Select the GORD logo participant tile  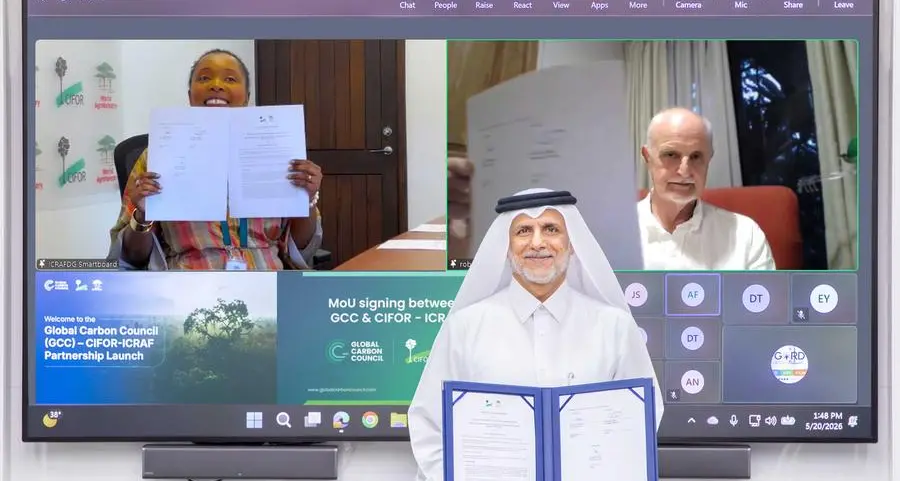[x=789, y=364]
